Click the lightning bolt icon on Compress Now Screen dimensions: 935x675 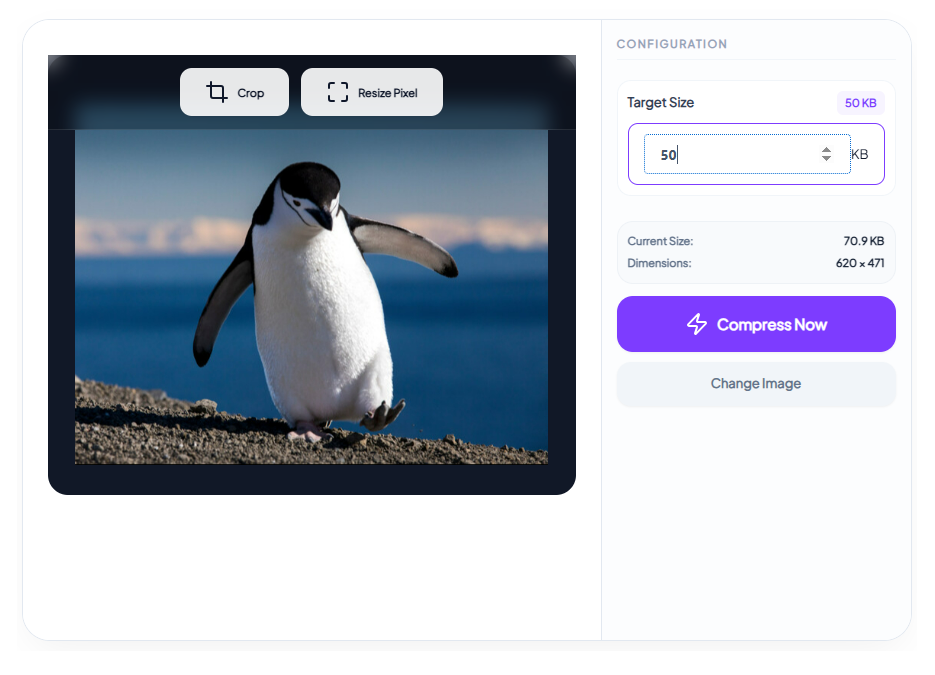point(697,324)
